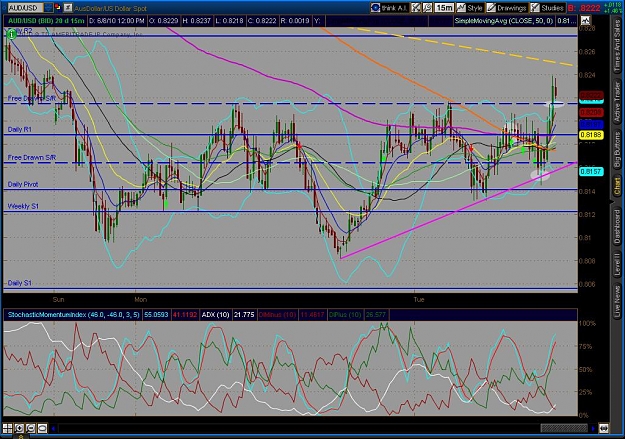Screen dimensions: 625x439
Task: Click the horizontal scrollbar thumb
Action: tap(564, 428)
